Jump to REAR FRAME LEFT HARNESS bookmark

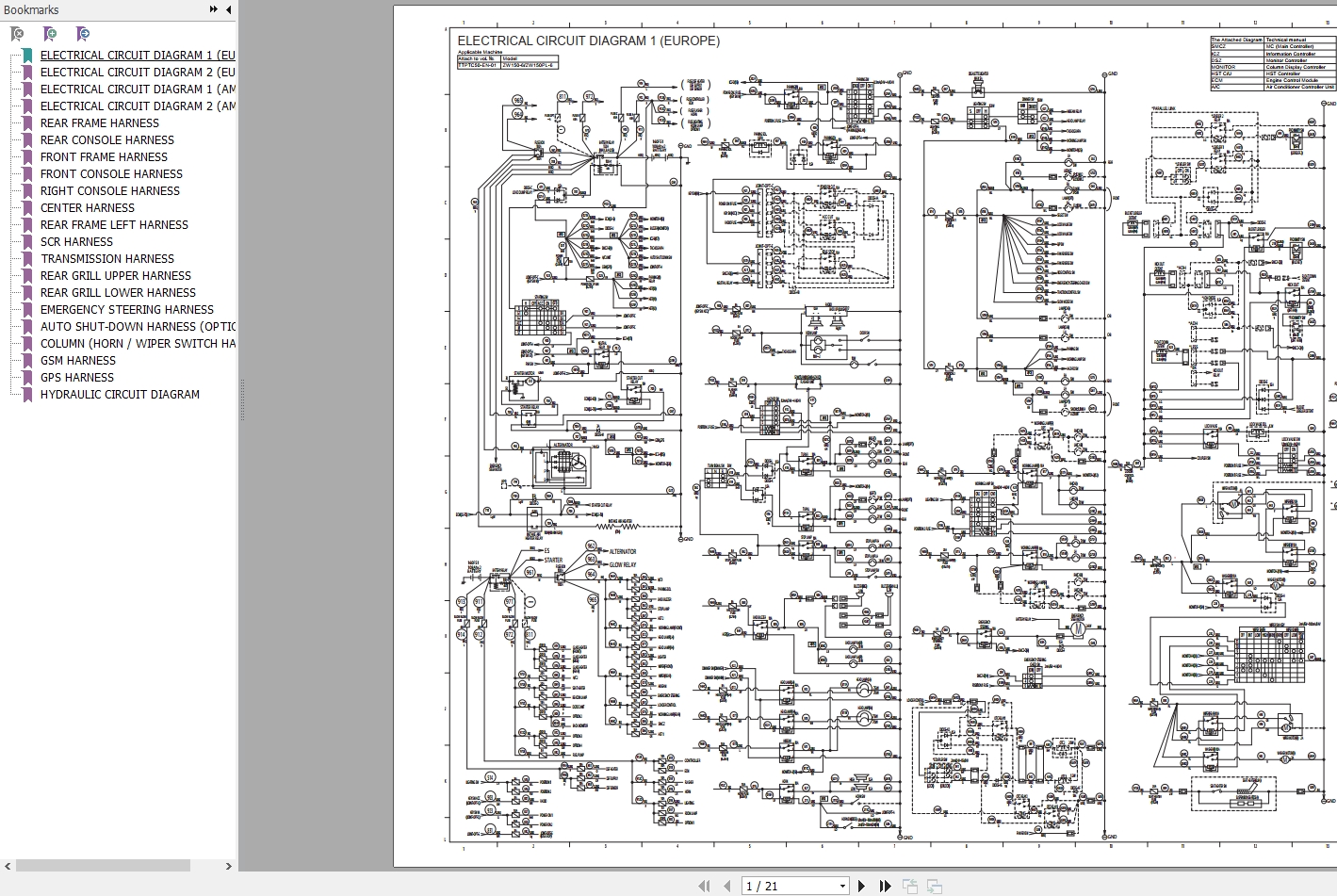click(x=114, y=225)
